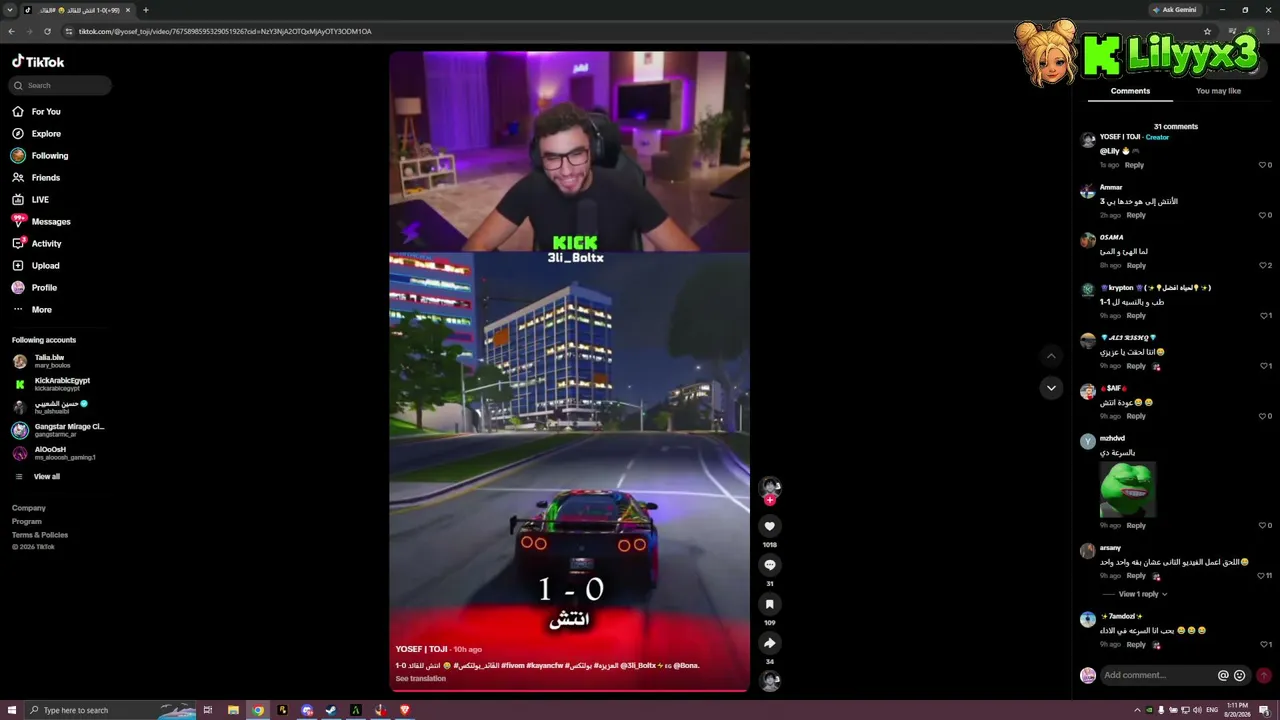The image size is (1280, 720).
Task: Expand the More menu in sidebar
Action: coord(32,310)
